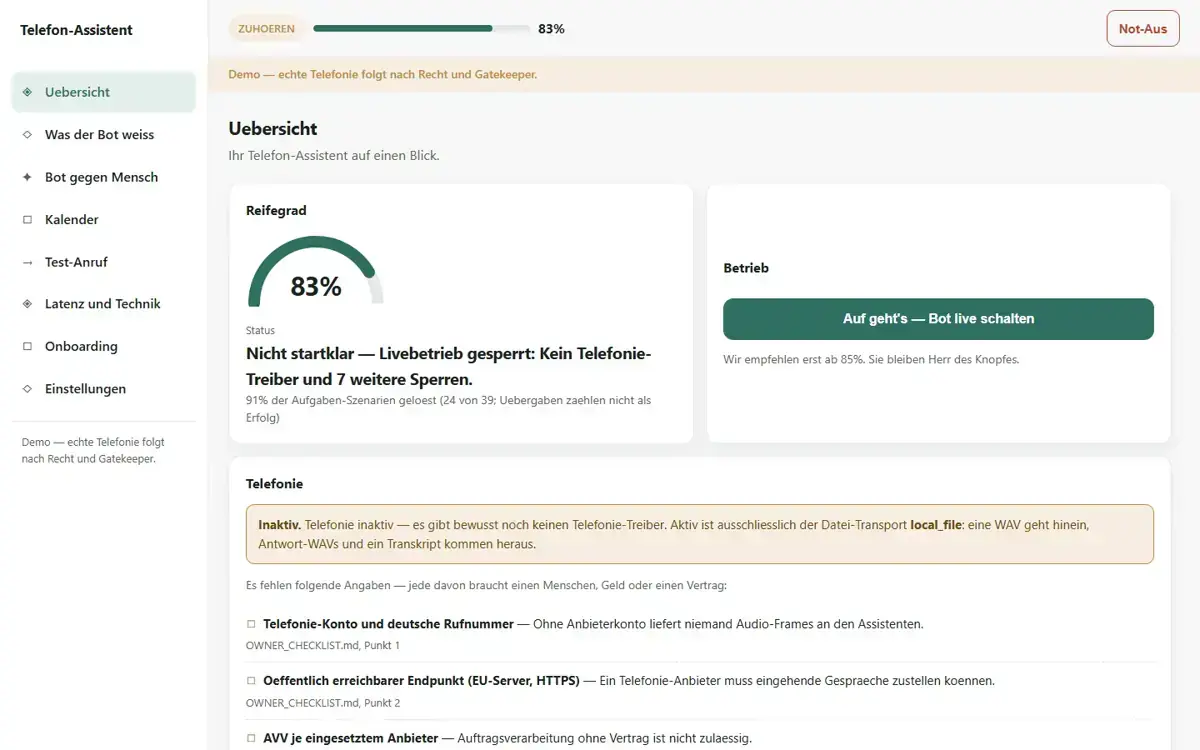The image size is (1200, 750).
Task: Click the 83% label next to progress bar
Action: tap(551, 29)
